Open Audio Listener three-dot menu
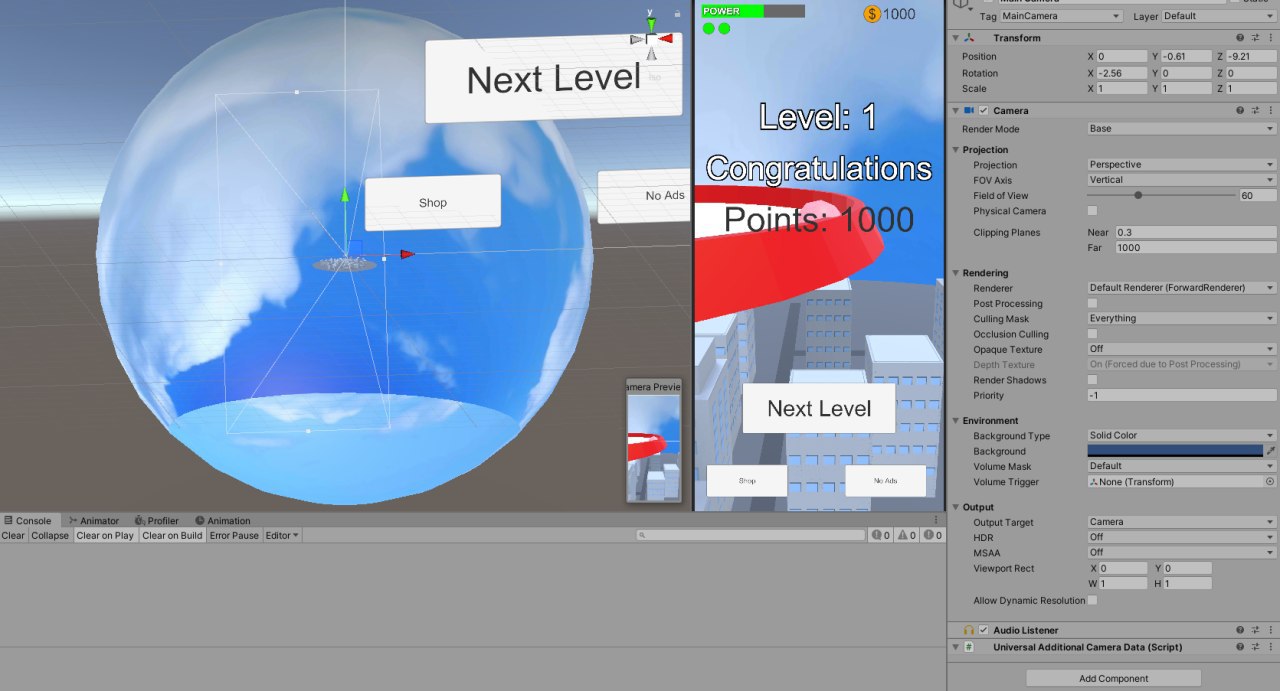 click(x=1270, y=630)
